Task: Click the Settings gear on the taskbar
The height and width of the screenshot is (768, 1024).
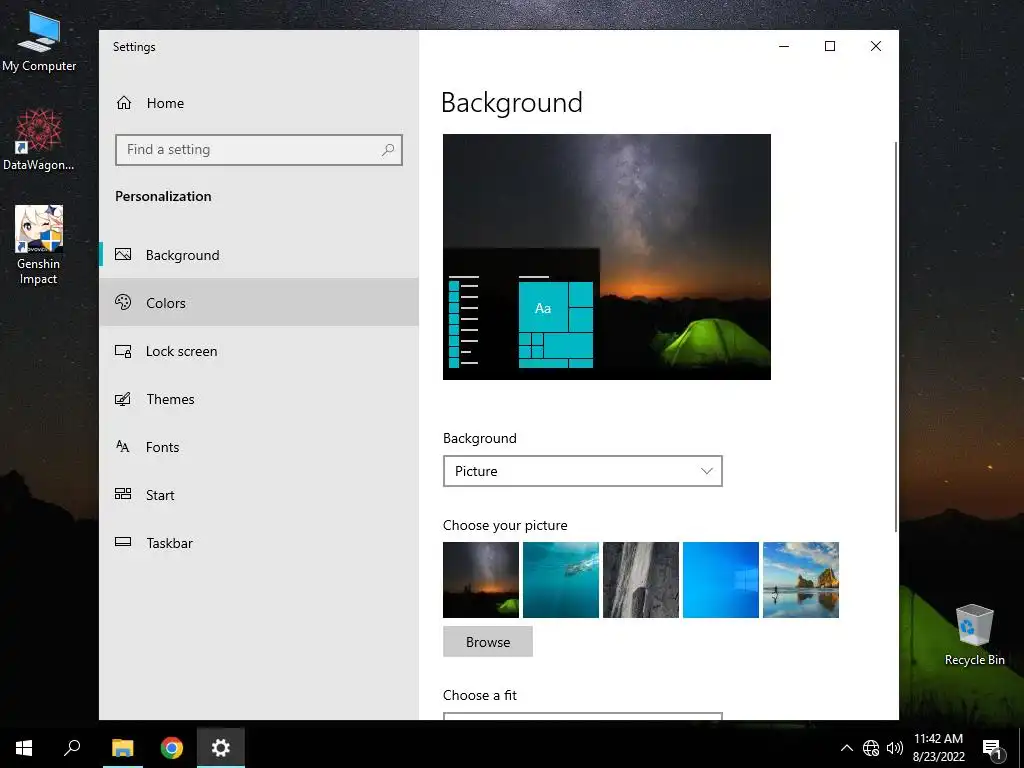Action: point(221,748)
